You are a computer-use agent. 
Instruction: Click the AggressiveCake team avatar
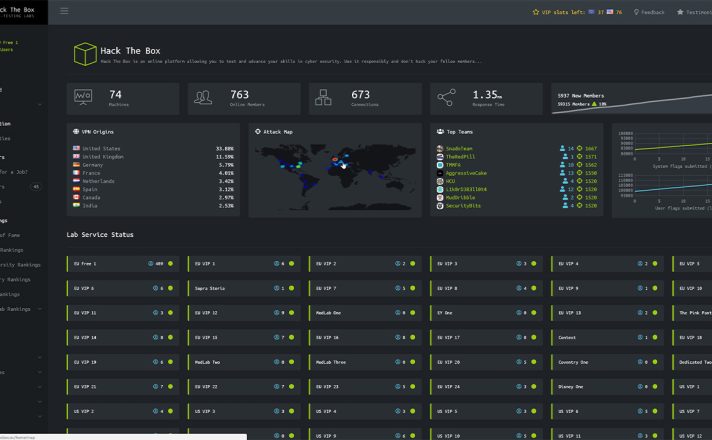coord(440,173)
